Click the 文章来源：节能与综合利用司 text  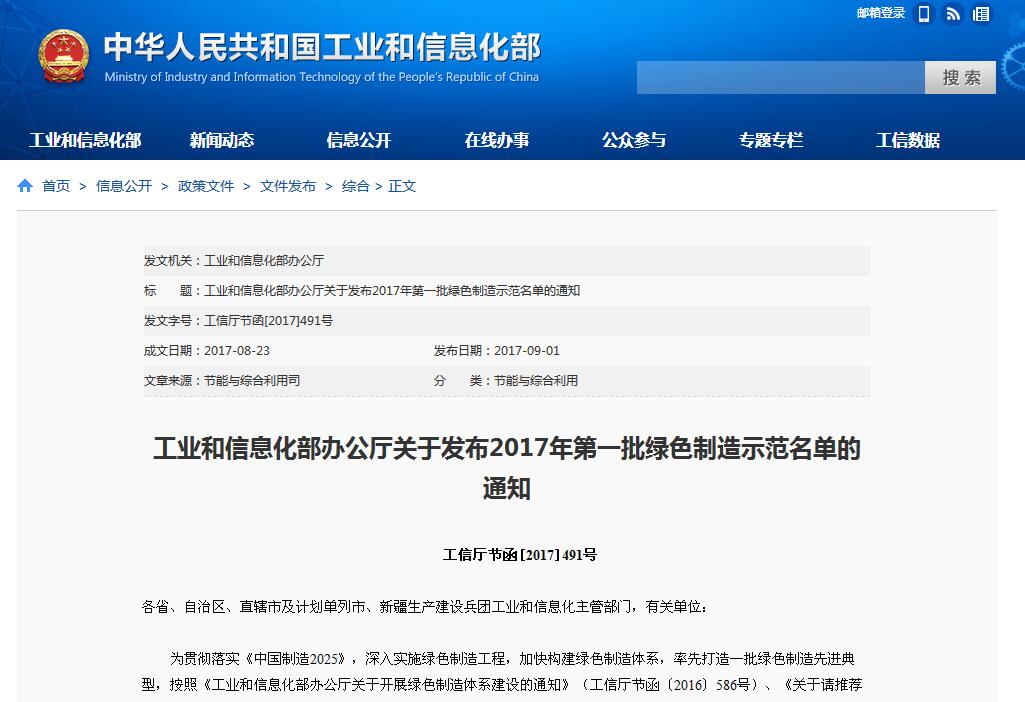[222, 381]
